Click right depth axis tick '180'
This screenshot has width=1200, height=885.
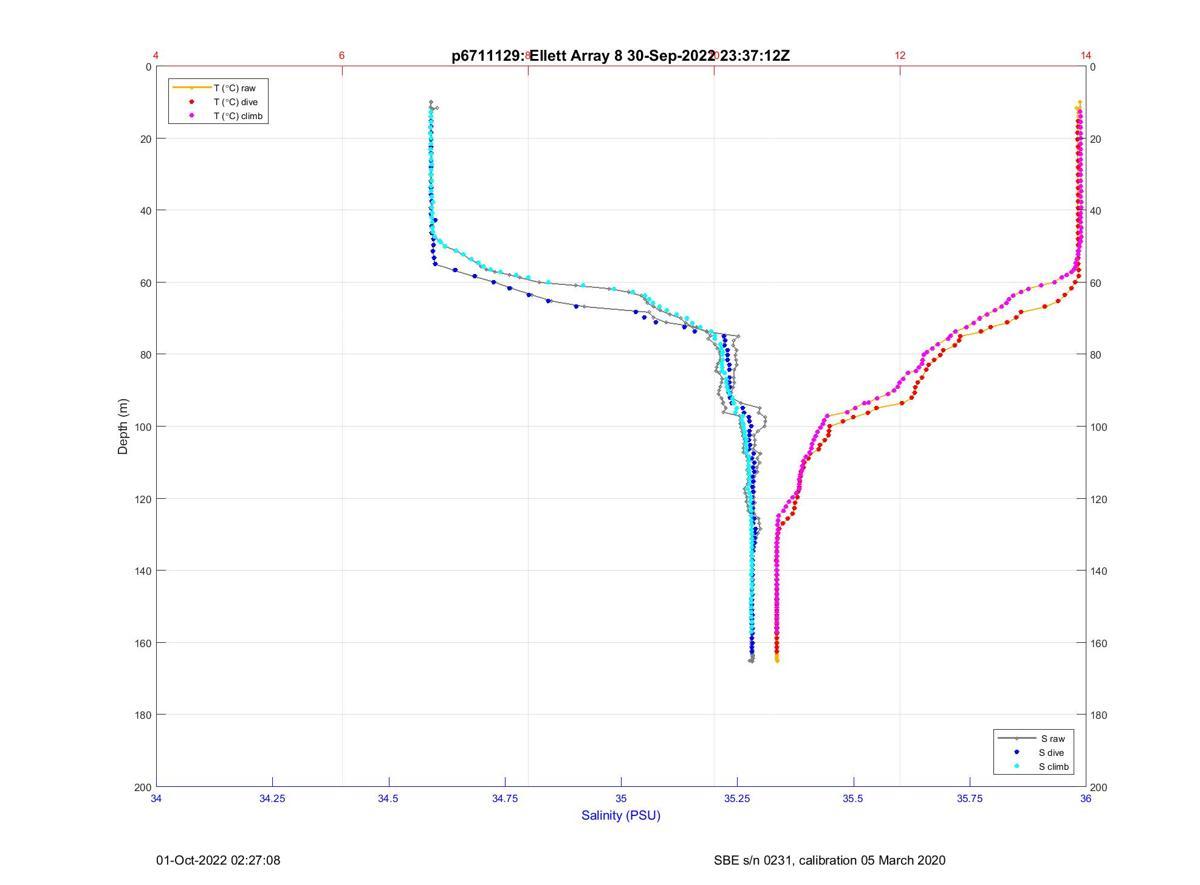coord(1099,715)
